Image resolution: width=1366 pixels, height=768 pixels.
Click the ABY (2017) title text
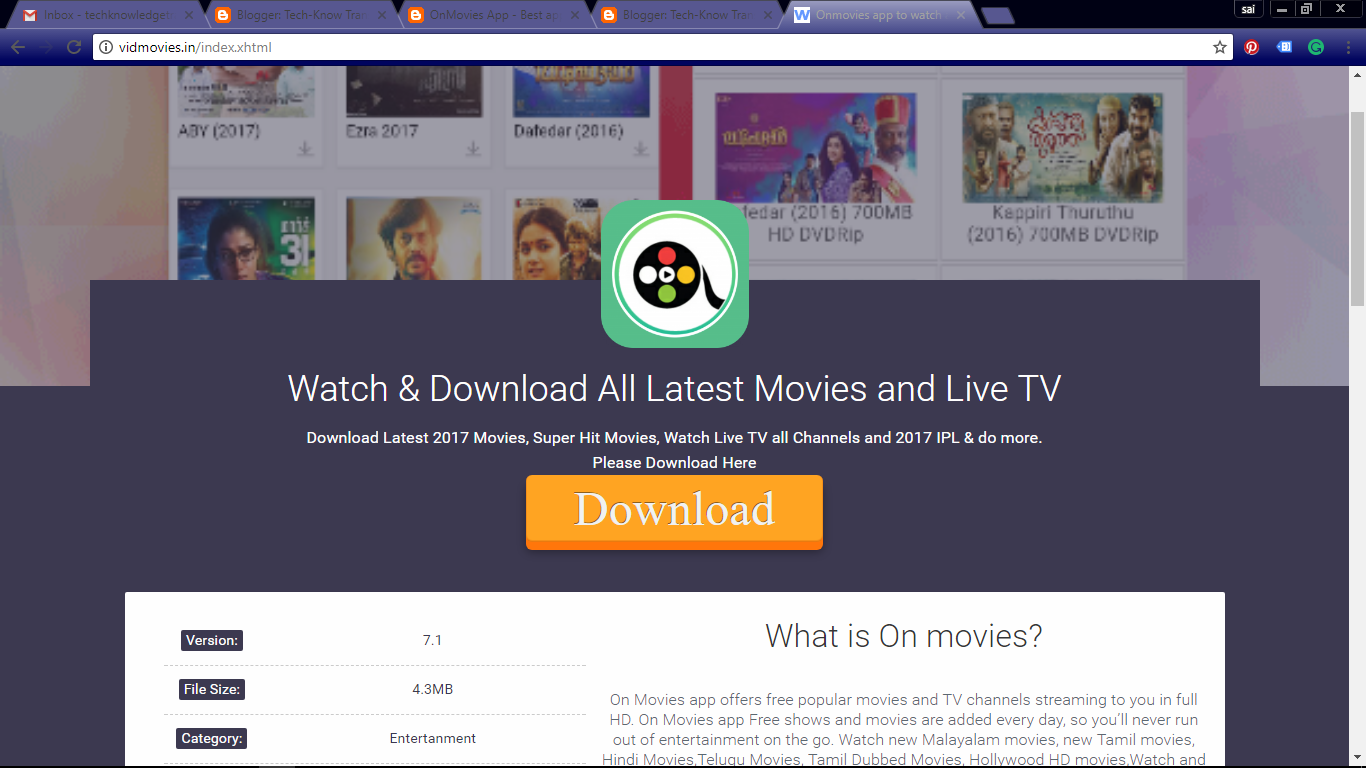coord(219,131)
